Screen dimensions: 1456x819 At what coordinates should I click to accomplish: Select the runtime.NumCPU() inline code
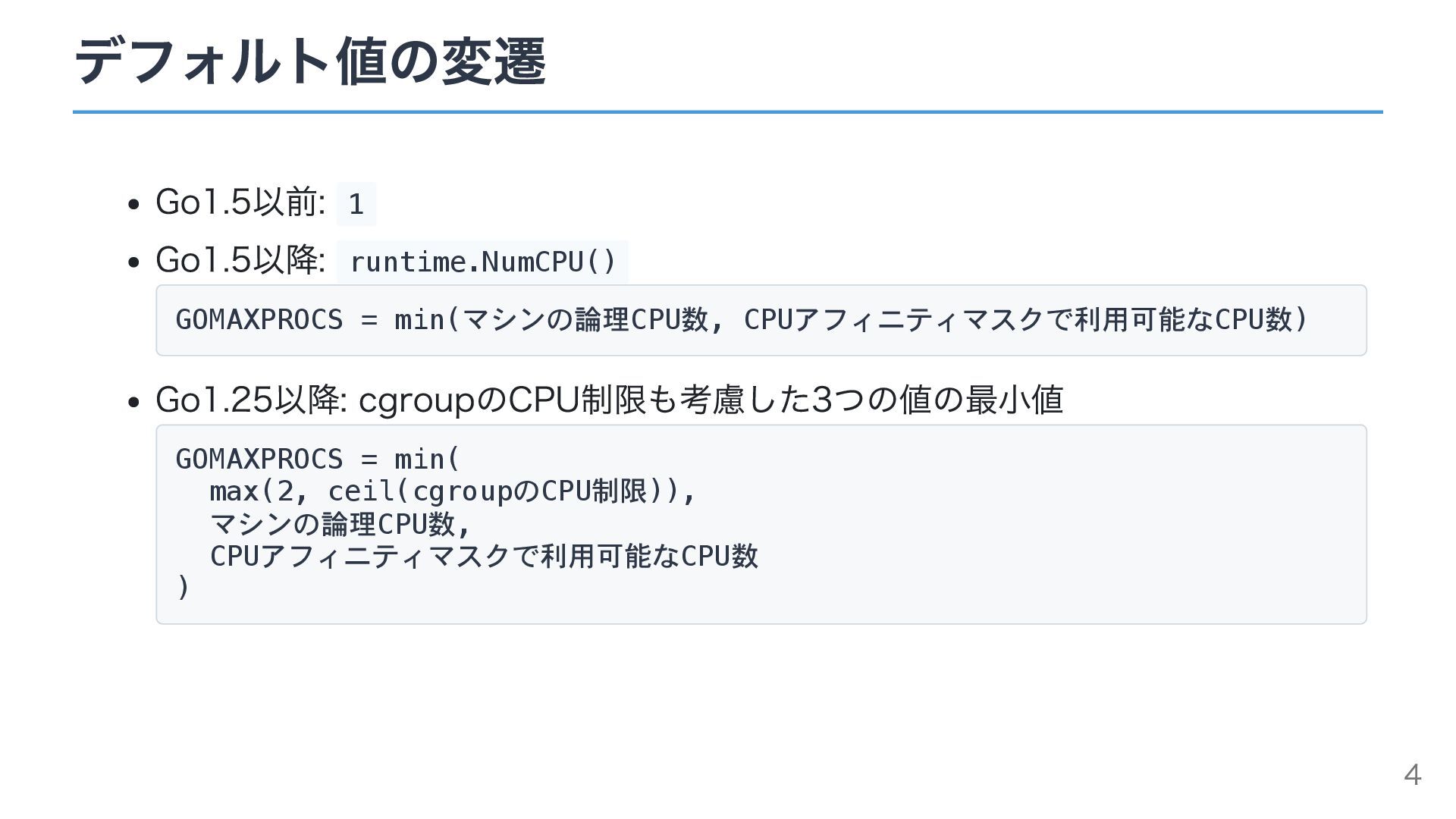coord(482,262)
